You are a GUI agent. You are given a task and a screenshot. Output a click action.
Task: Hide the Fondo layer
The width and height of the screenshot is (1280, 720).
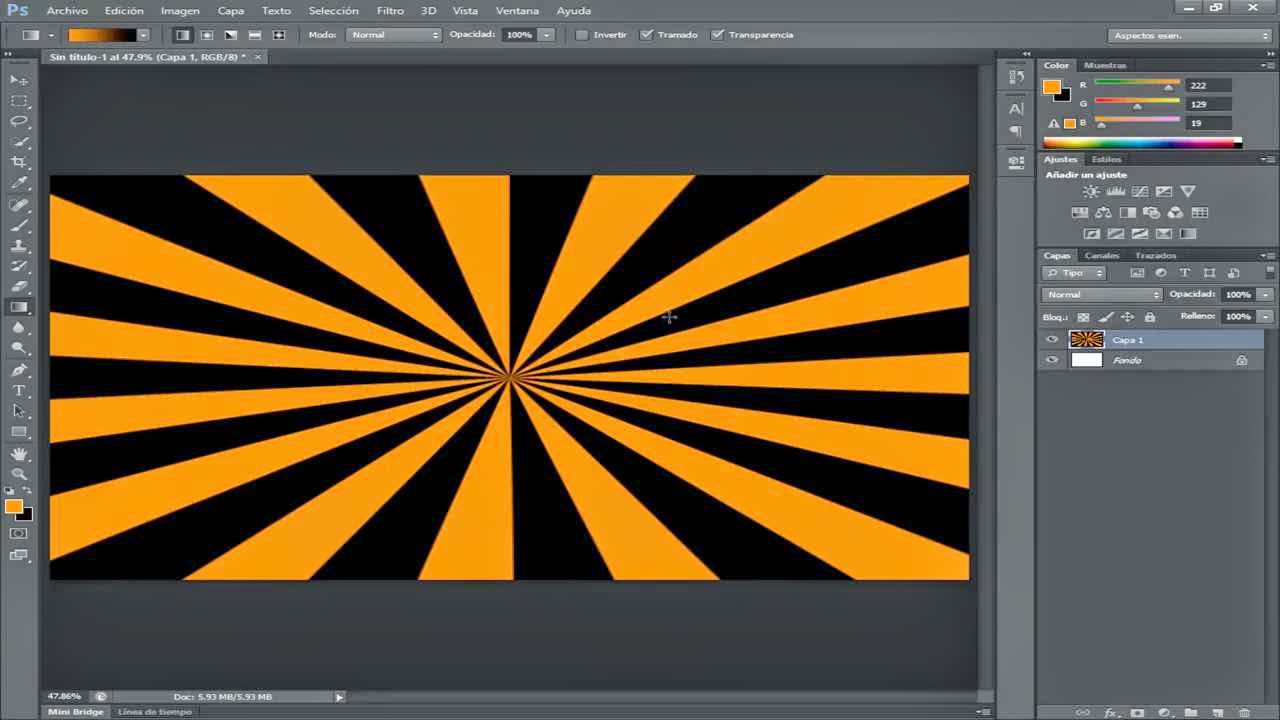click(x=1052, y=360)
